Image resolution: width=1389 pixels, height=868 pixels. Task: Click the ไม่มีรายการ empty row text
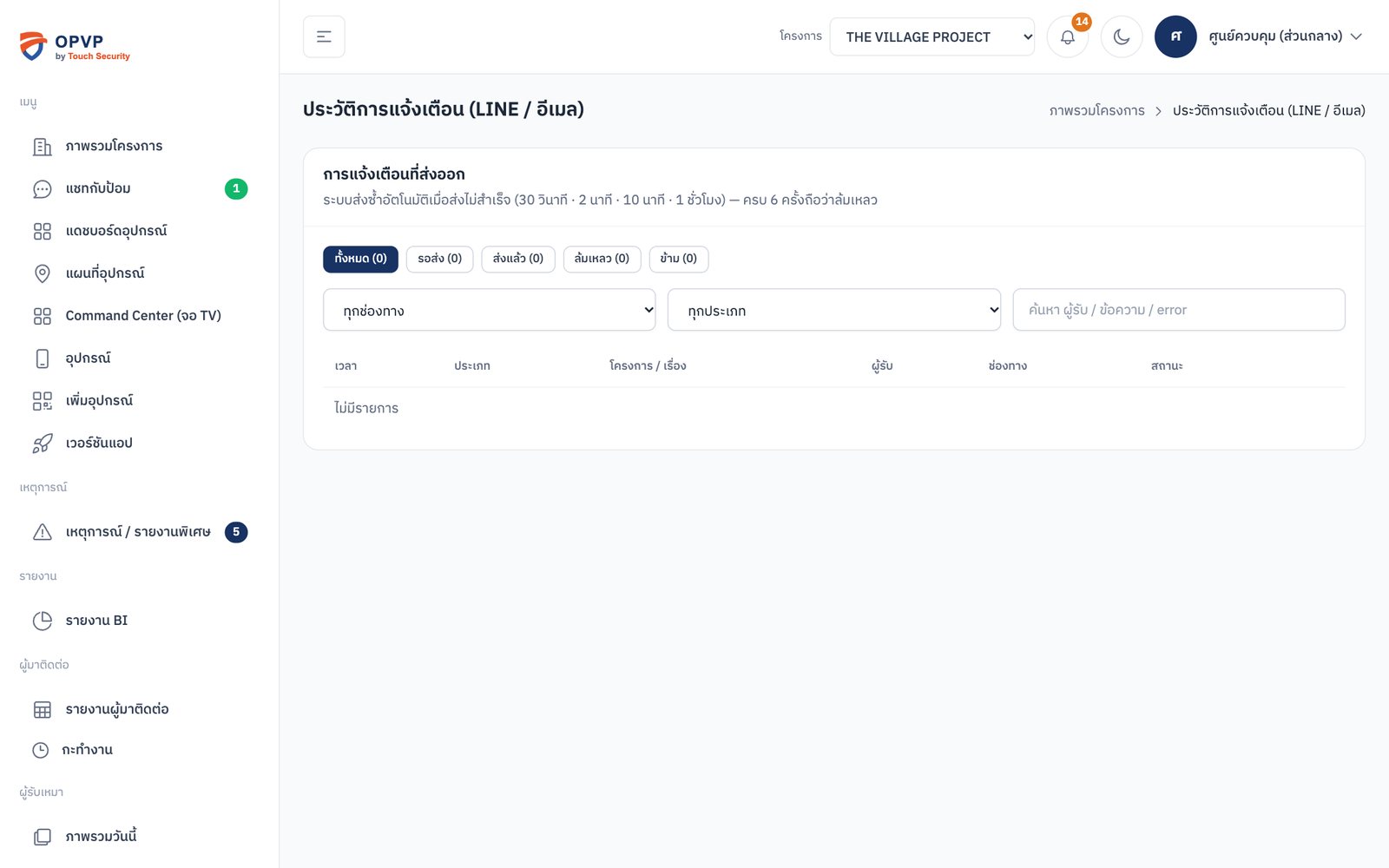[366, 408]
